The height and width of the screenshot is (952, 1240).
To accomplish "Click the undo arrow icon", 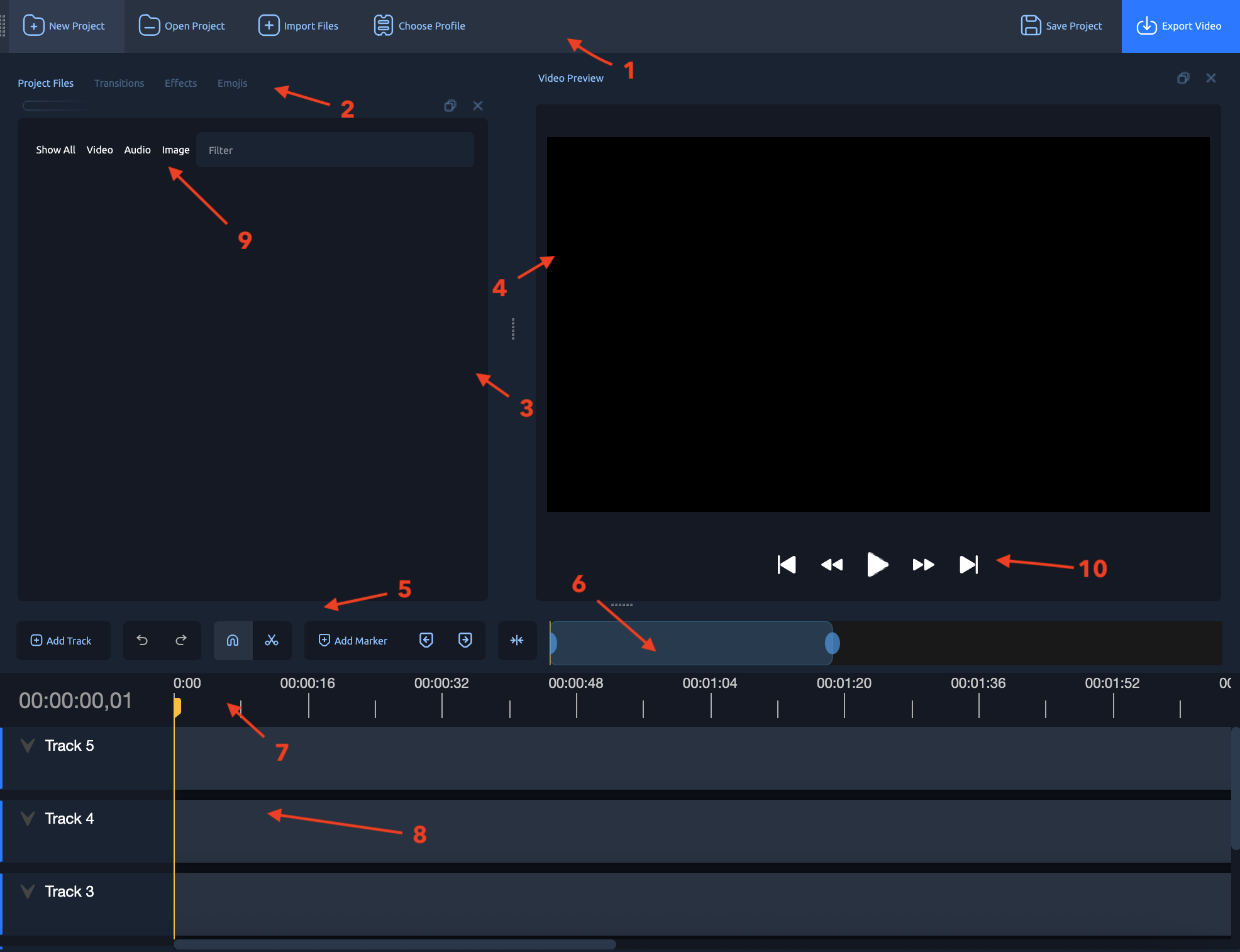I will click(x=142, y=640).
